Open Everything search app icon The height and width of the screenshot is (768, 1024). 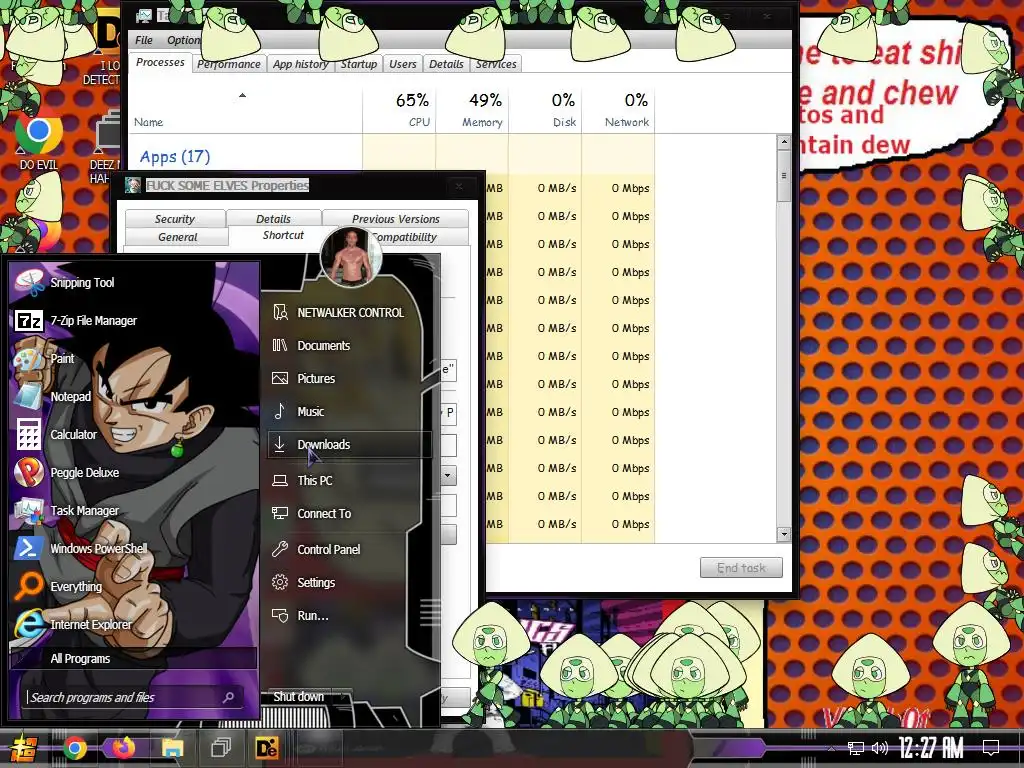click(29, 586)
